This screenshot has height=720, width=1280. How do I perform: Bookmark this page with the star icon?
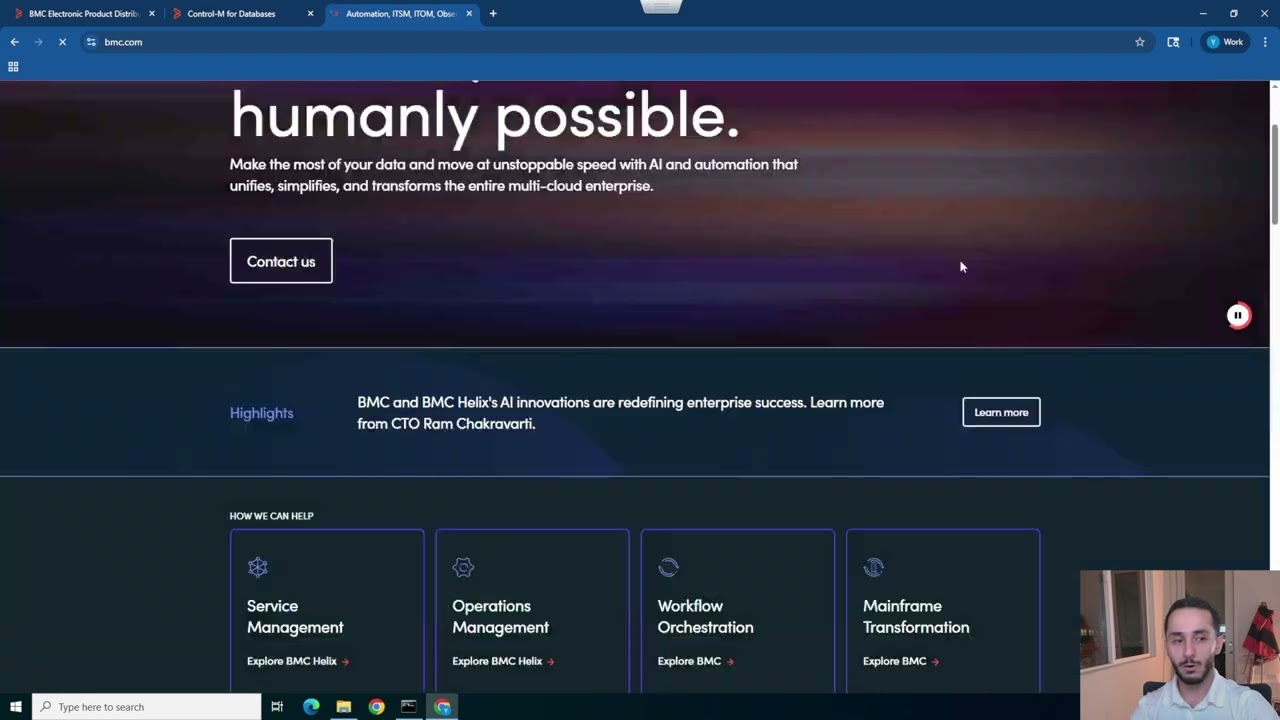[x=1140, y=42]
